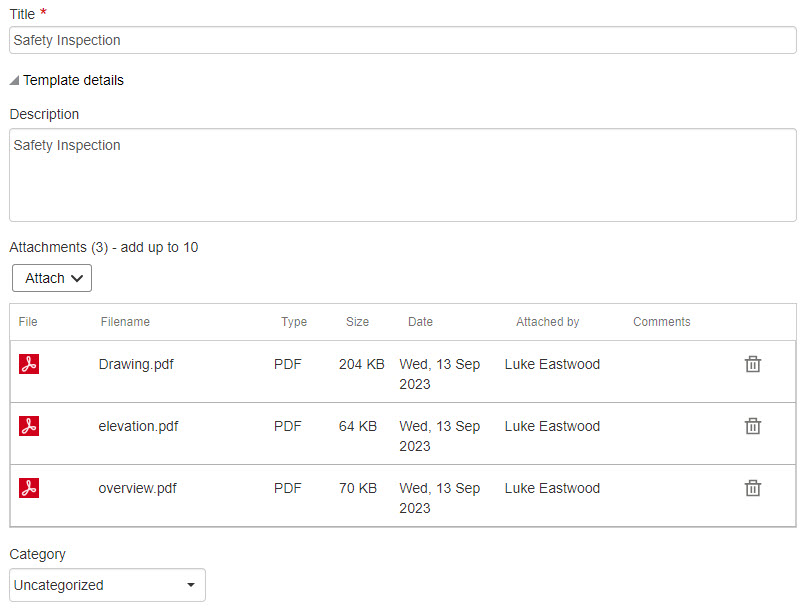Remove the overview.pdf attachment
Viewport: 805px width, 609px height.
point(753,488)
